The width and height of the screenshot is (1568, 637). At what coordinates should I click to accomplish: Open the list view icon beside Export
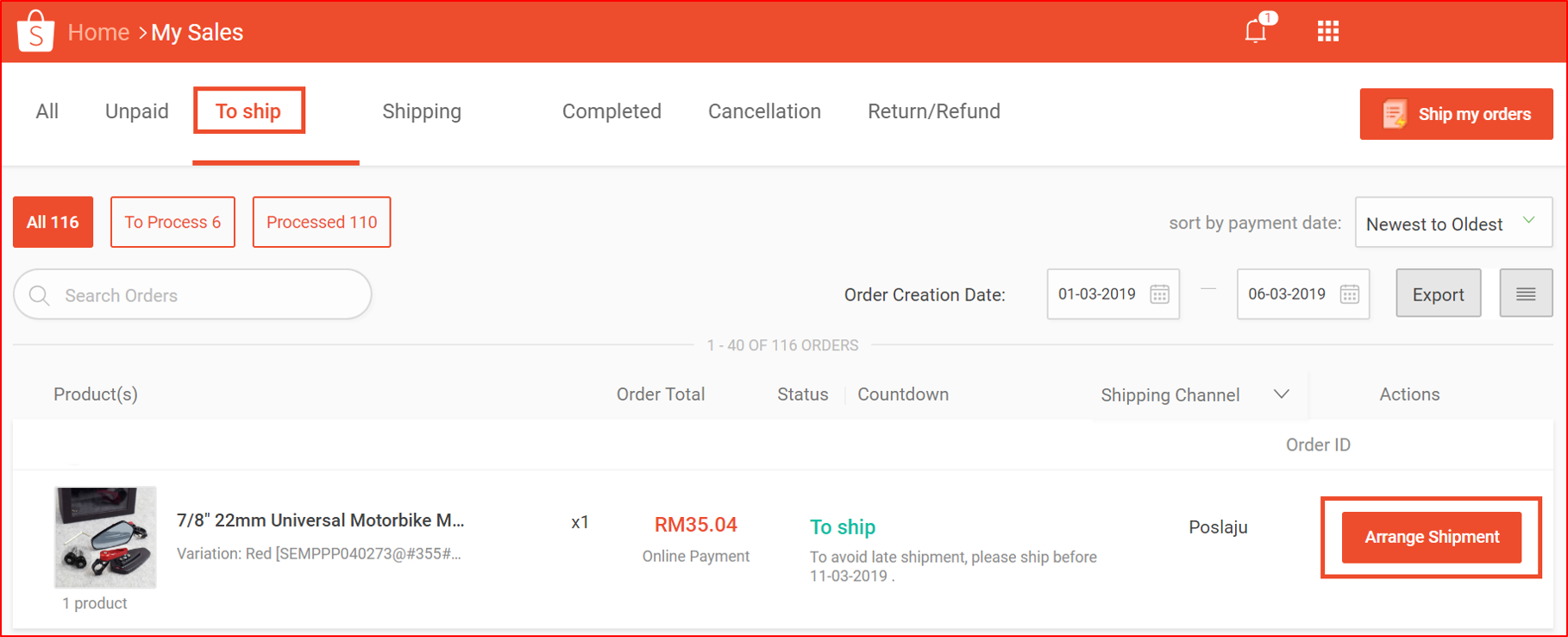1526,293
